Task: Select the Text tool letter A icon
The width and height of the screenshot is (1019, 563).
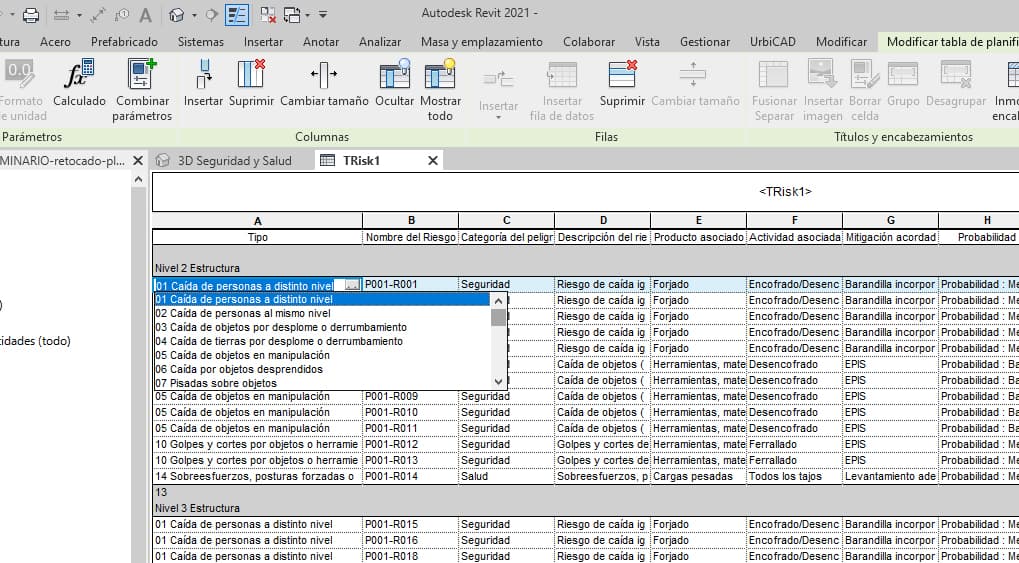Action: pyautogui.click(x=145, y=14)
